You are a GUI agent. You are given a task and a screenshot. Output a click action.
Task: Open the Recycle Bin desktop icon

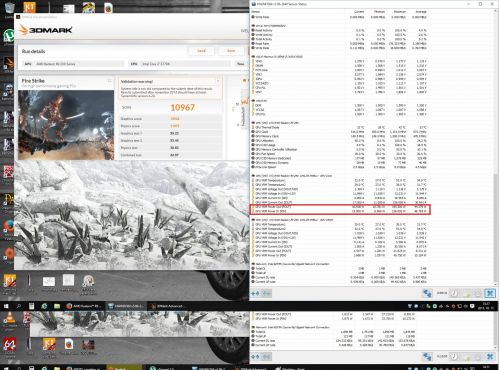click(9, 9)
